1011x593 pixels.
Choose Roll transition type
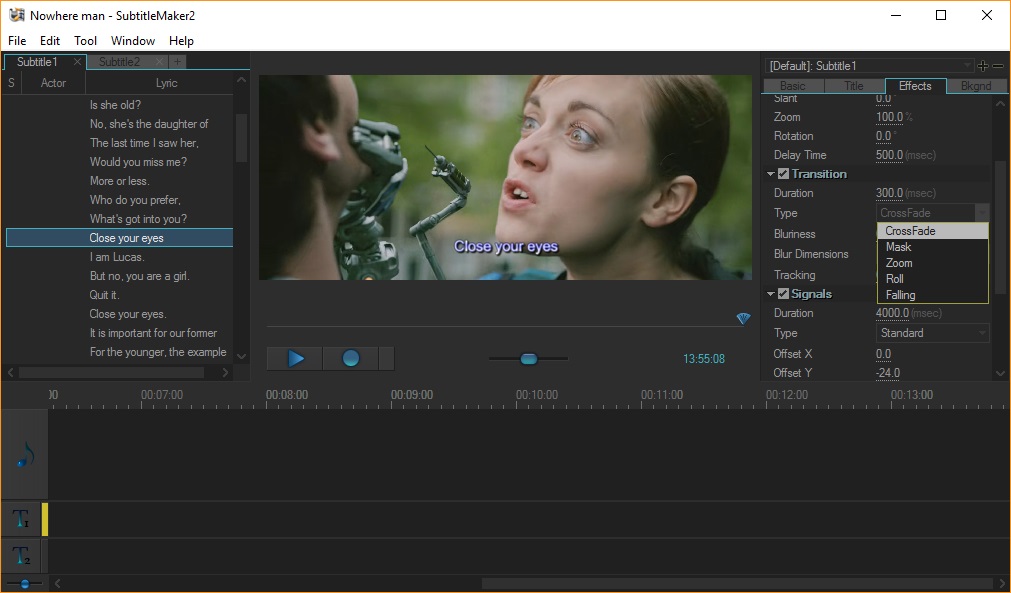[x=932, y=279]
